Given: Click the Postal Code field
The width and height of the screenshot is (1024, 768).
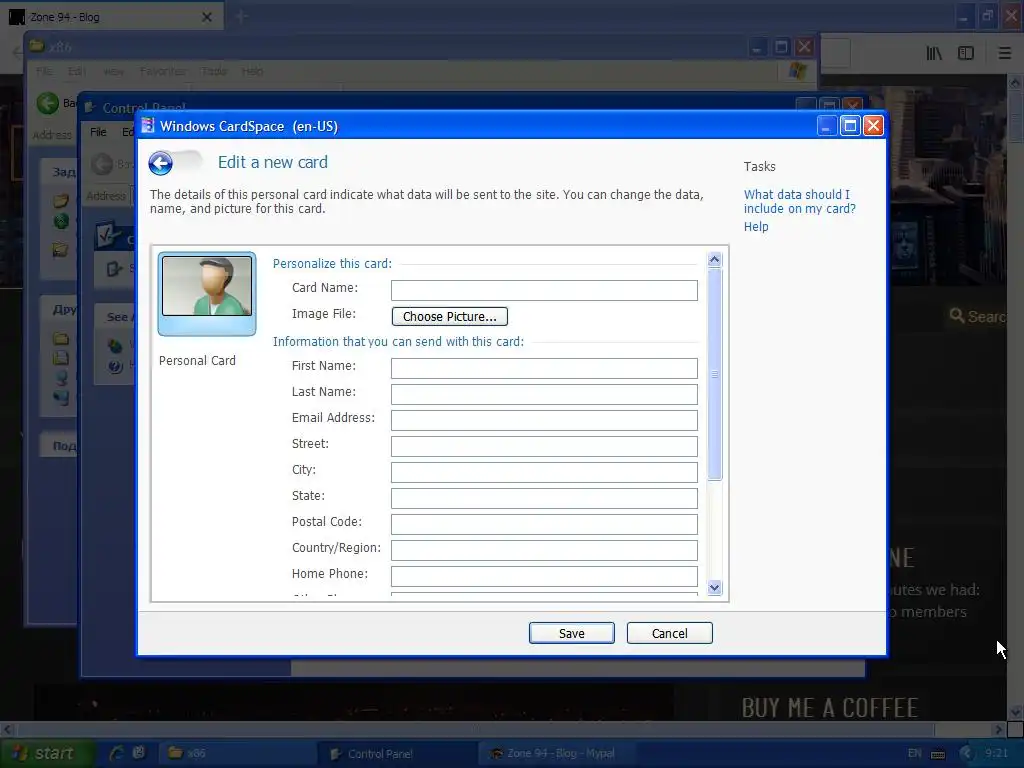Looking at the screenshot, I should [x=544, y=524].
